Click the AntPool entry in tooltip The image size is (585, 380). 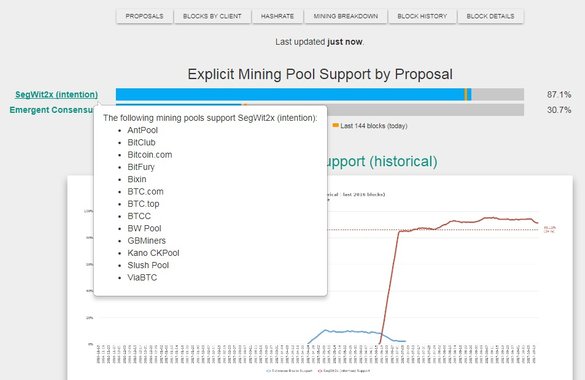(x=143, y=130)
